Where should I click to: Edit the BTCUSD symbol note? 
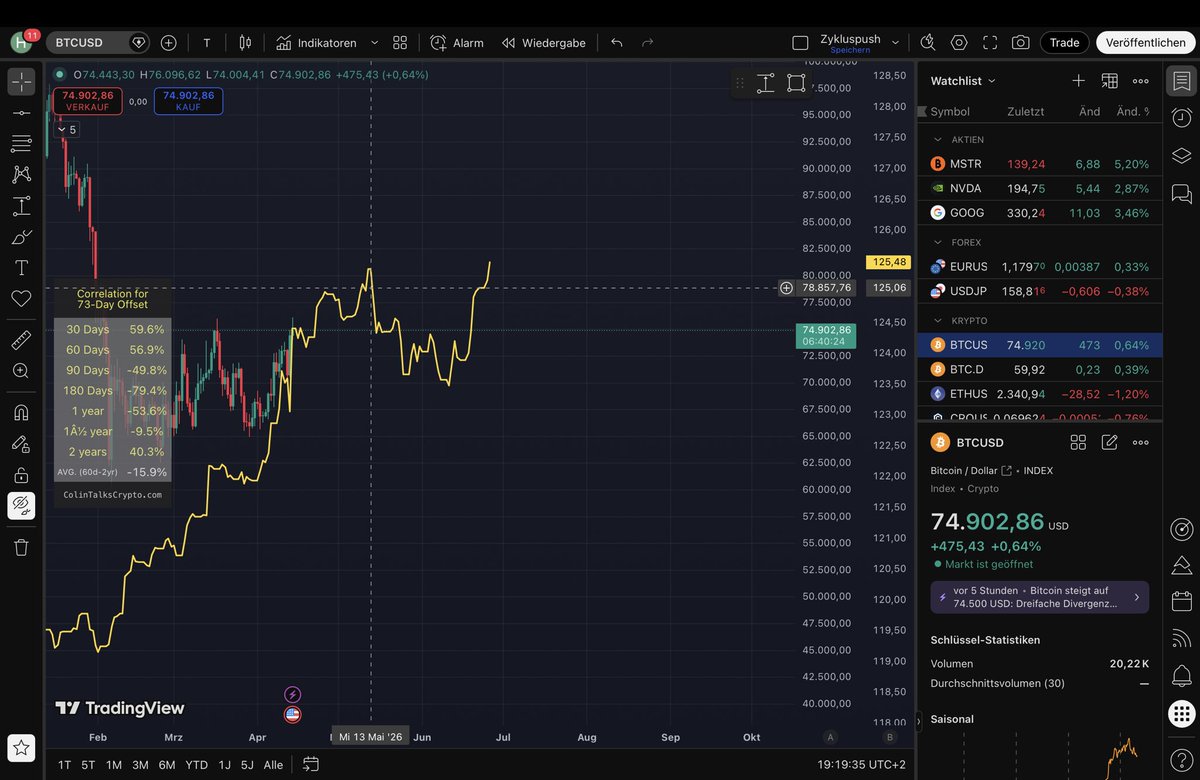(x=1109, y=442)
